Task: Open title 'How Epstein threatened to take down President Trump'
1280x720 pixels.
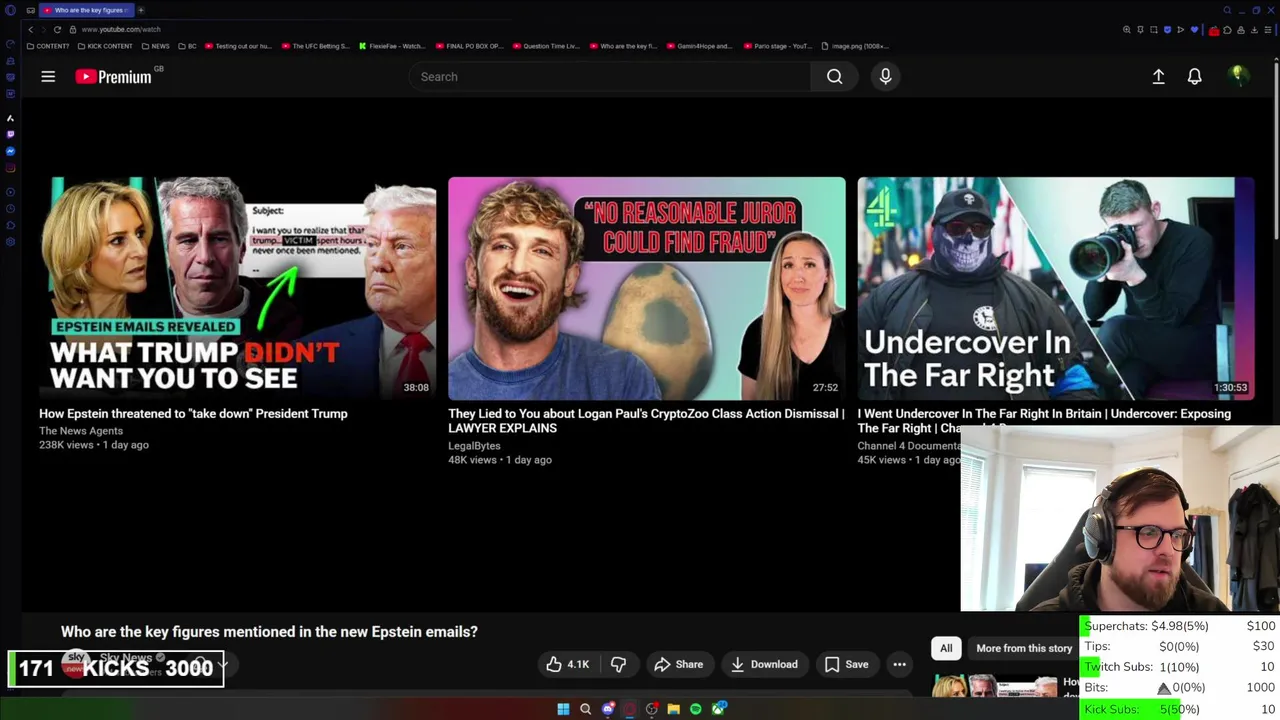Action: click(x=193, y=413)
